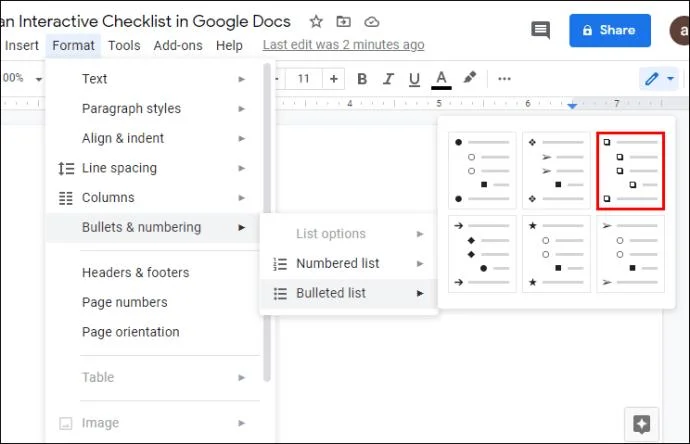Image resolution: width=690 pixels, height=444 pixels.
Task: Click the Explore button at the page corner
Action: (x=641, y=424)
